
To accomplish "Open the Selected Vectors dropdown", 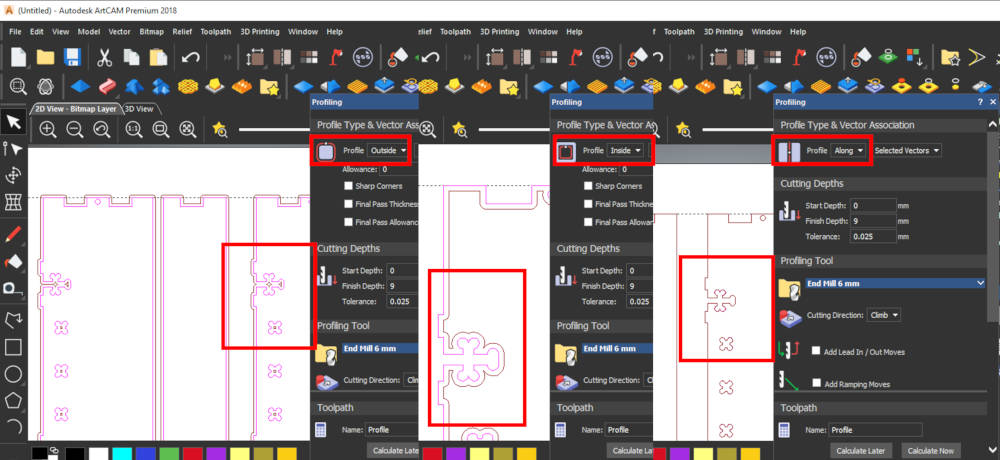I will [x=907, y=151].
